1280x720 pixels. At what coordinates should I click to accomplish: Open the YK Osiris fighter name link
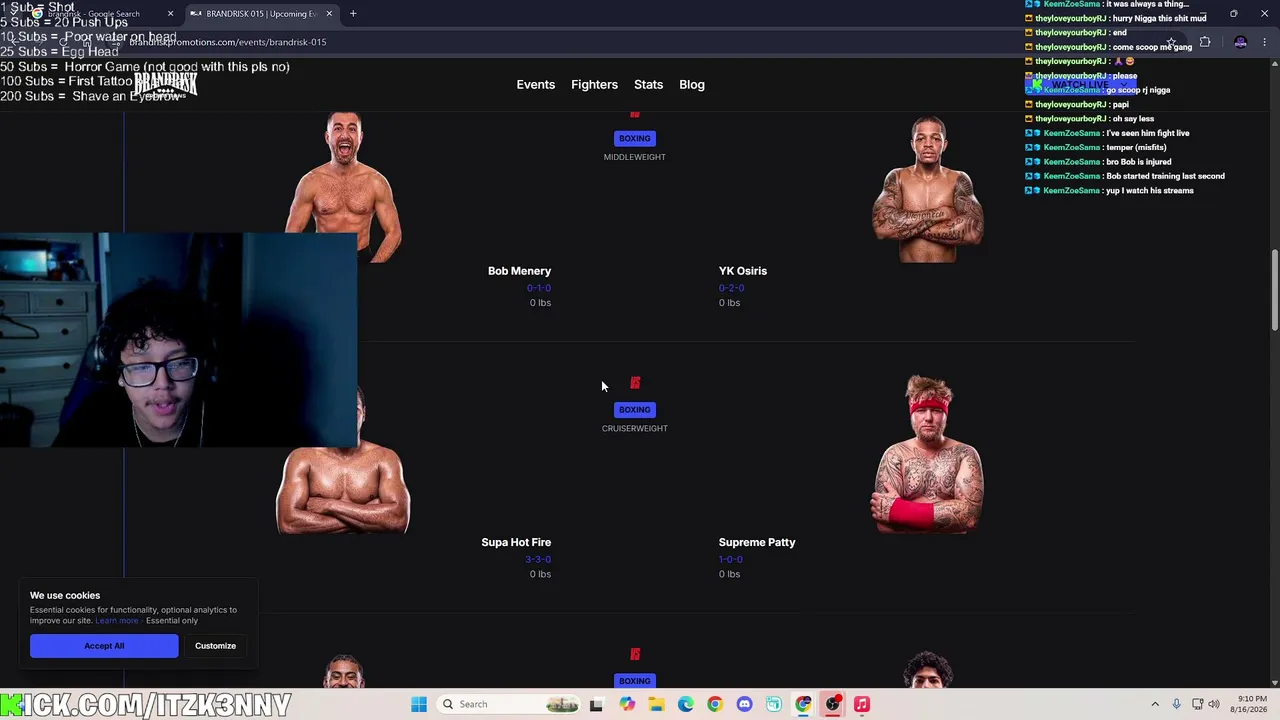(743, 271)
